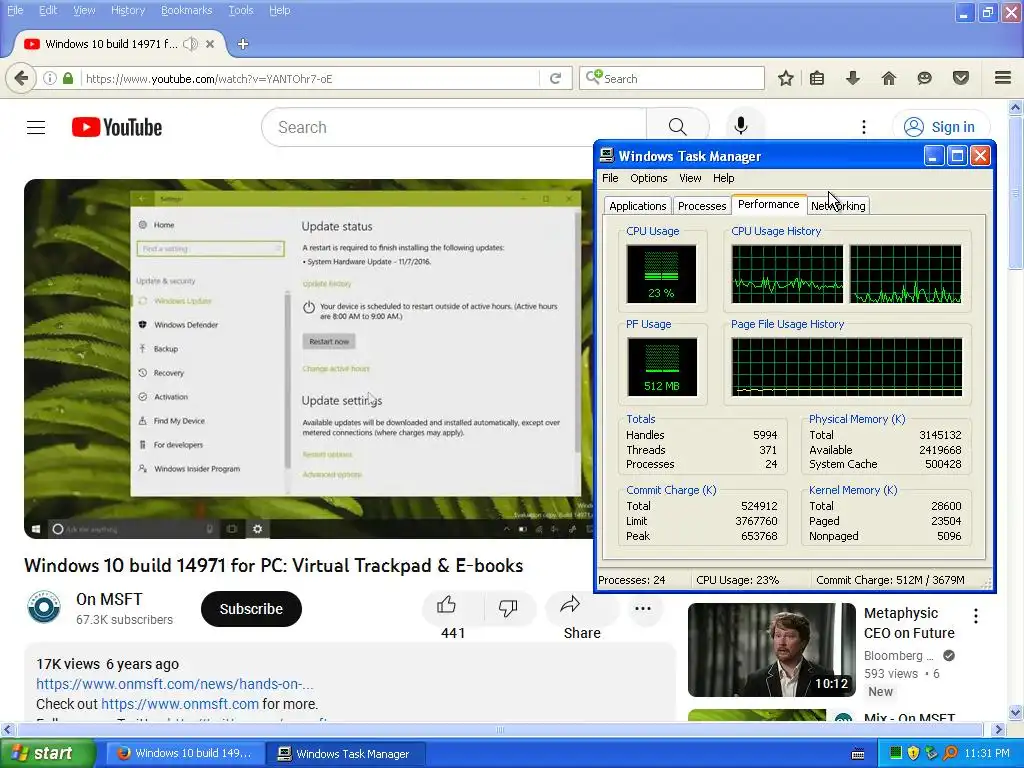1024x768 pixels.
Task: Open the onmsft.com/news/hands-on link
Action: 174,684
